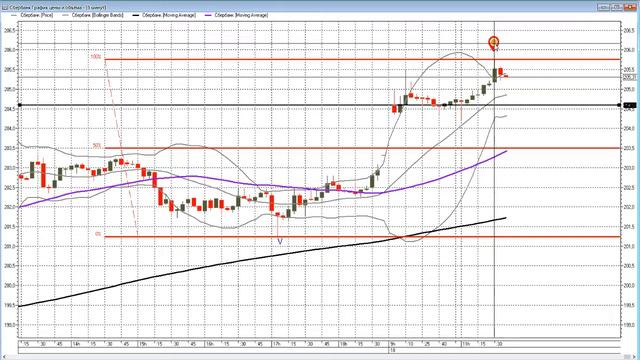Click the black price tag on right axis
This screenshot has width=640, height=360.
630,105
